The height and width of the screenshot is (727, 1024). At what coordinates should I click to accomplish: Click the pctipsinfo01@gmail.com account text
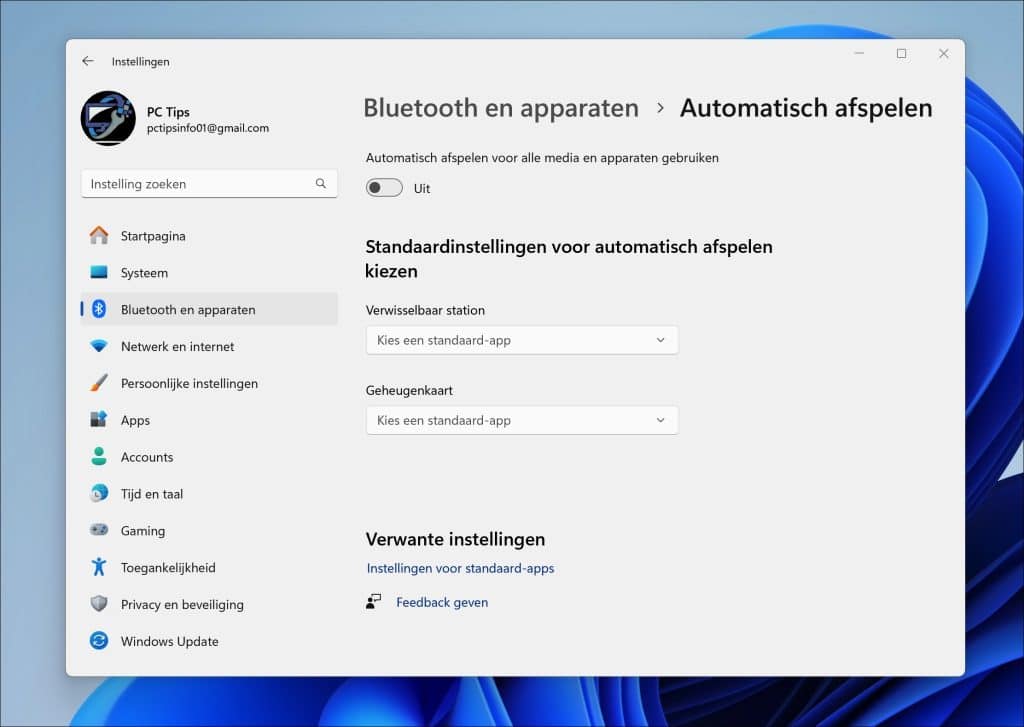coord(208,128)
